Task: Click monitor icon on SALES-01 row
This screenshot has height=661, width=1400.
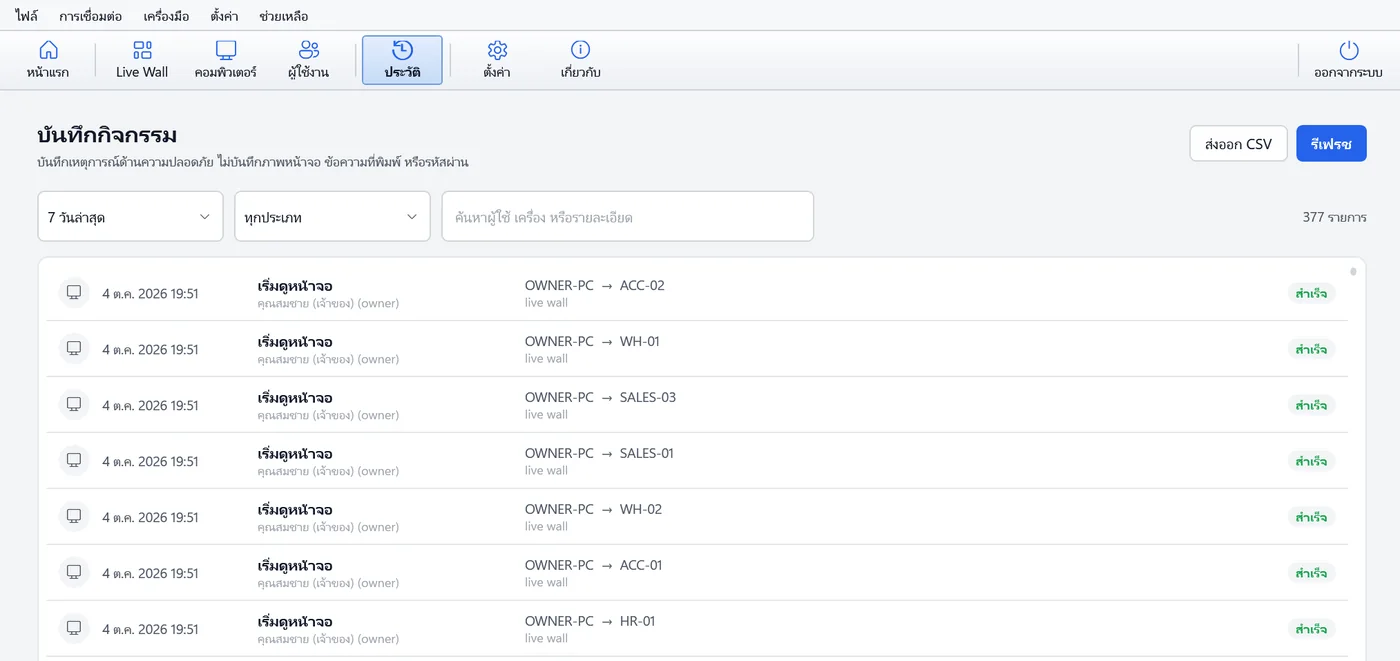Action: point(73,460)
